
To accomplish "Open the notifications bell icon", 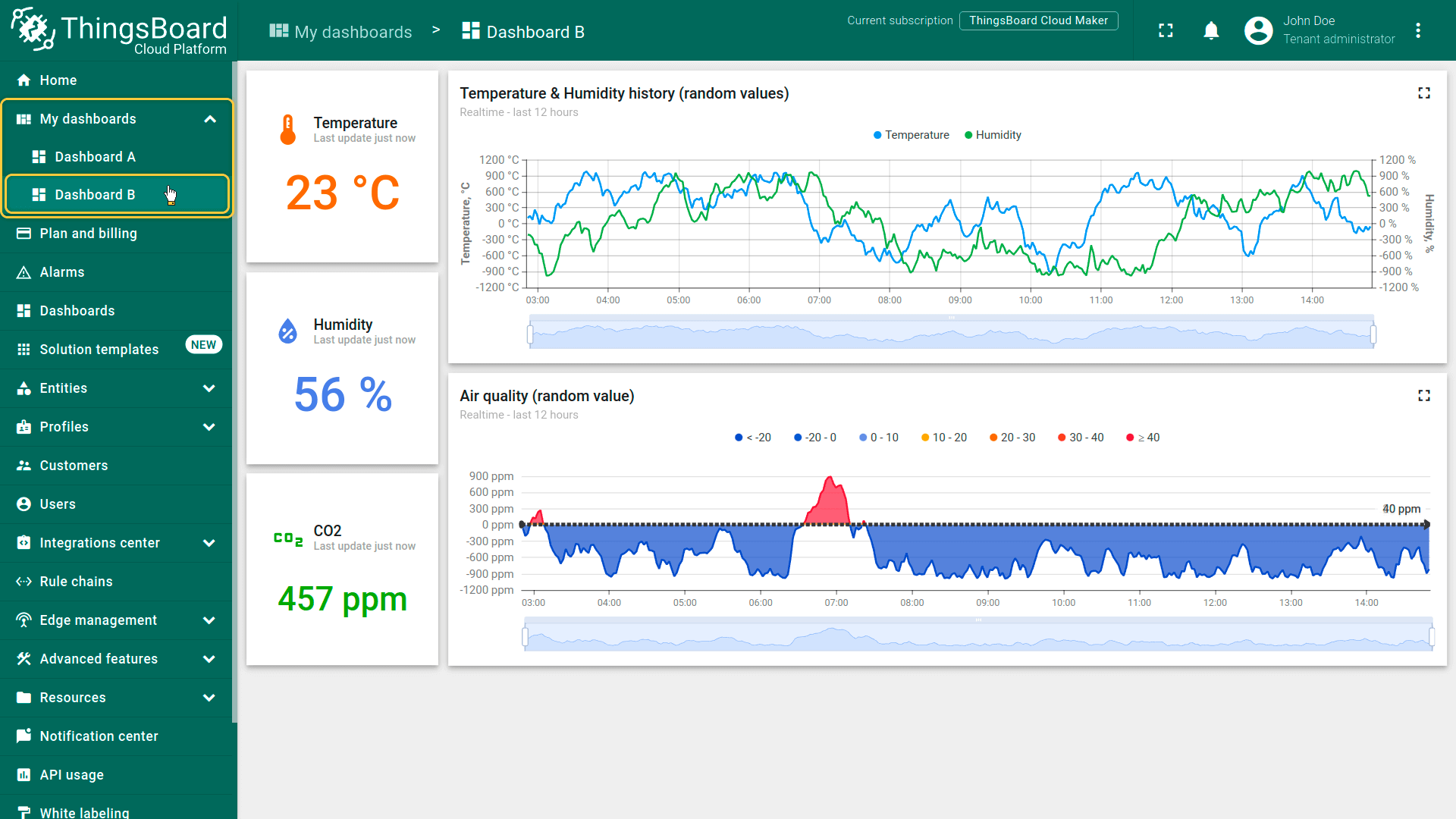I will tap(1211, 30).
